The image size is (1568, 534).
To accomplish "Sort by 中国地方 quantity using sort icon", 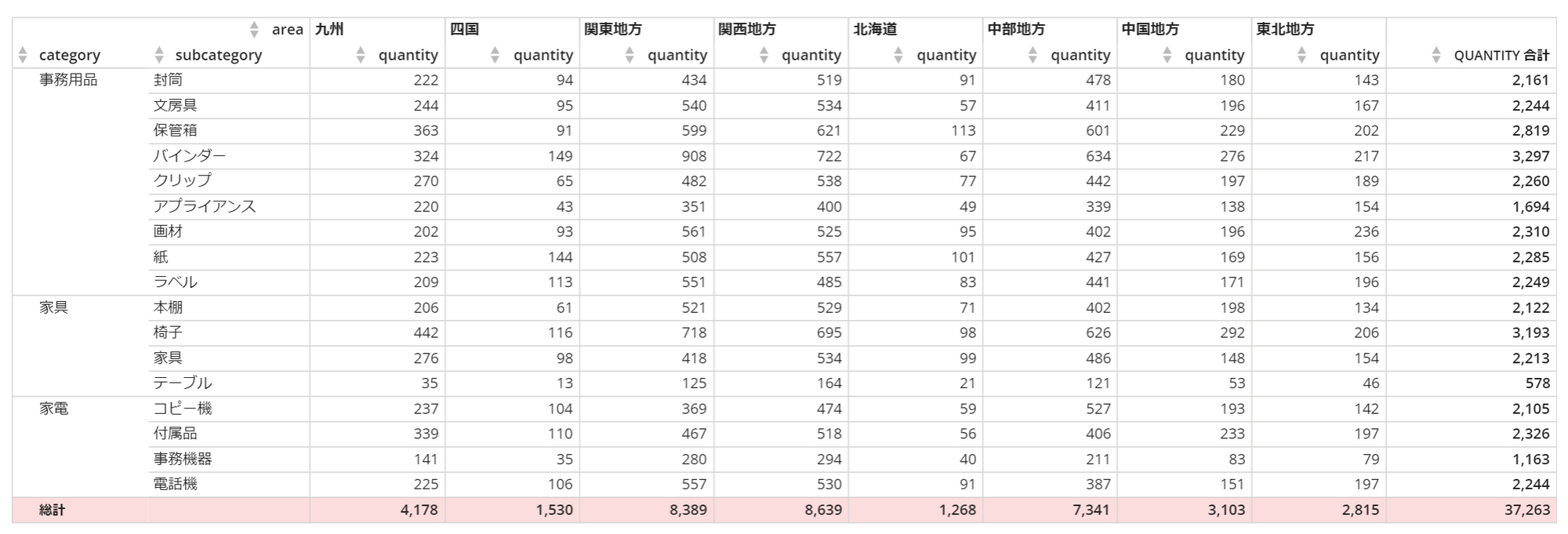I will 1167,55.
